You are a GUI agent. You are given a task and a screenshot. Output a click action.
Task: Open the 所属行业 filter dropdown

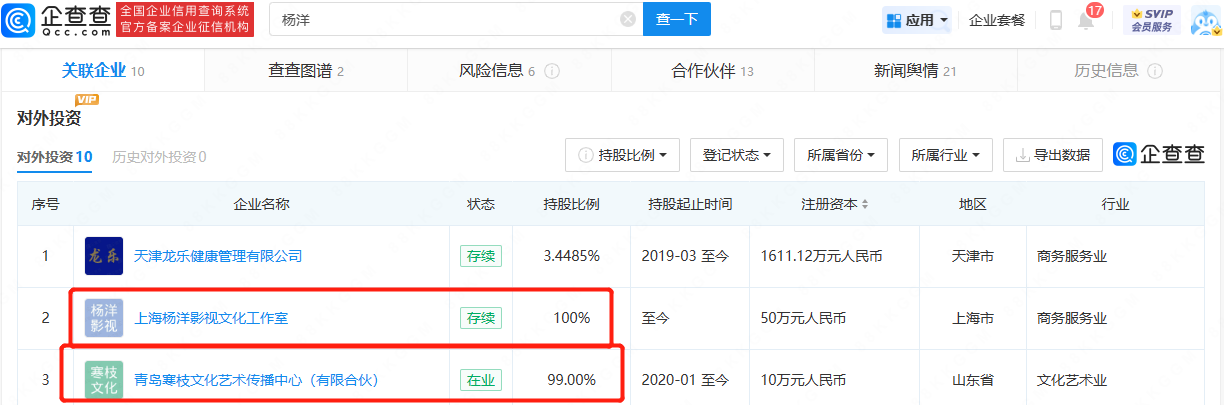click(x=945, y=155)
